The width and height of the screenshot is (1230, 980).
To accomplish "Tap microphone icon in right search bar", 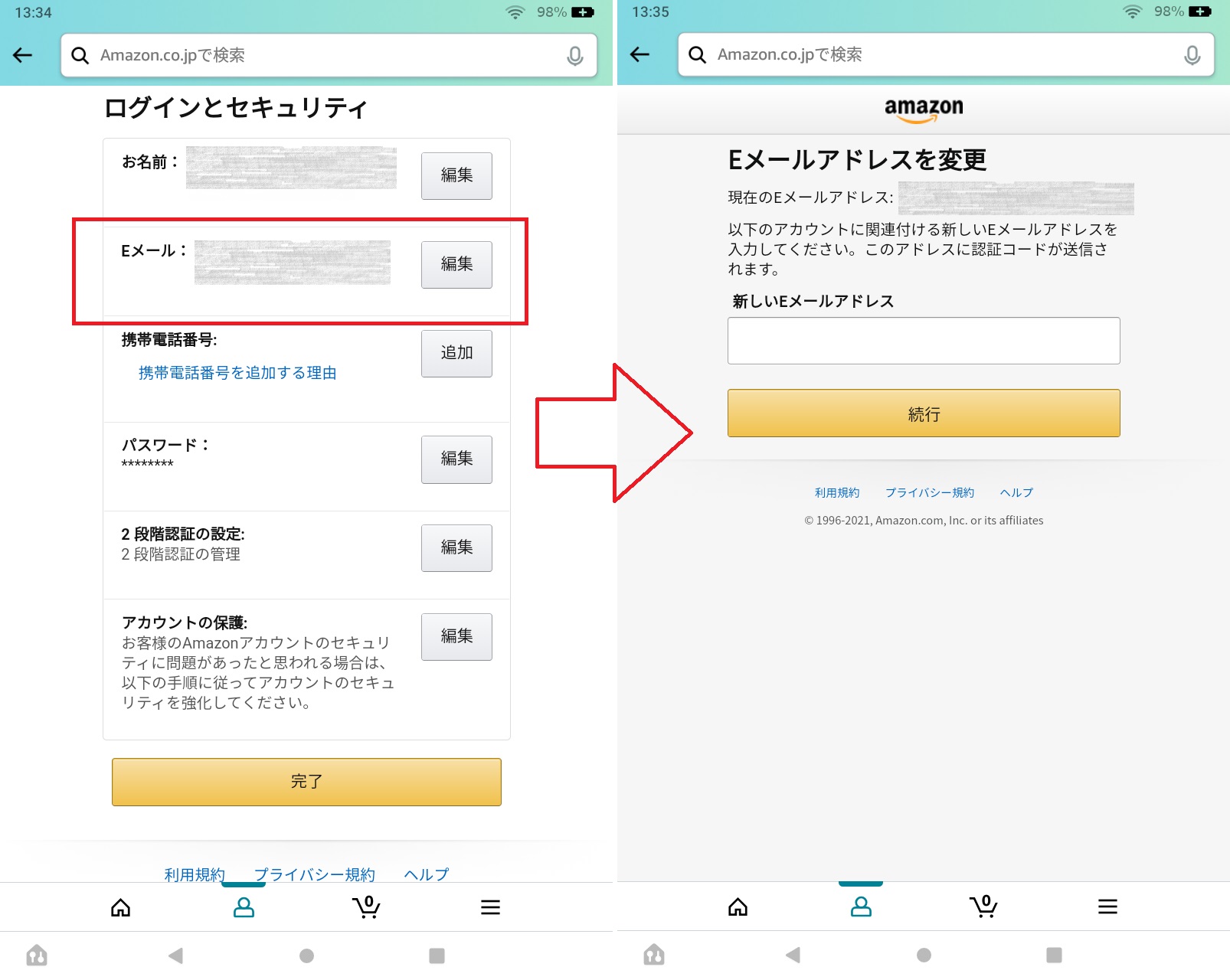I will (1192, 55).
